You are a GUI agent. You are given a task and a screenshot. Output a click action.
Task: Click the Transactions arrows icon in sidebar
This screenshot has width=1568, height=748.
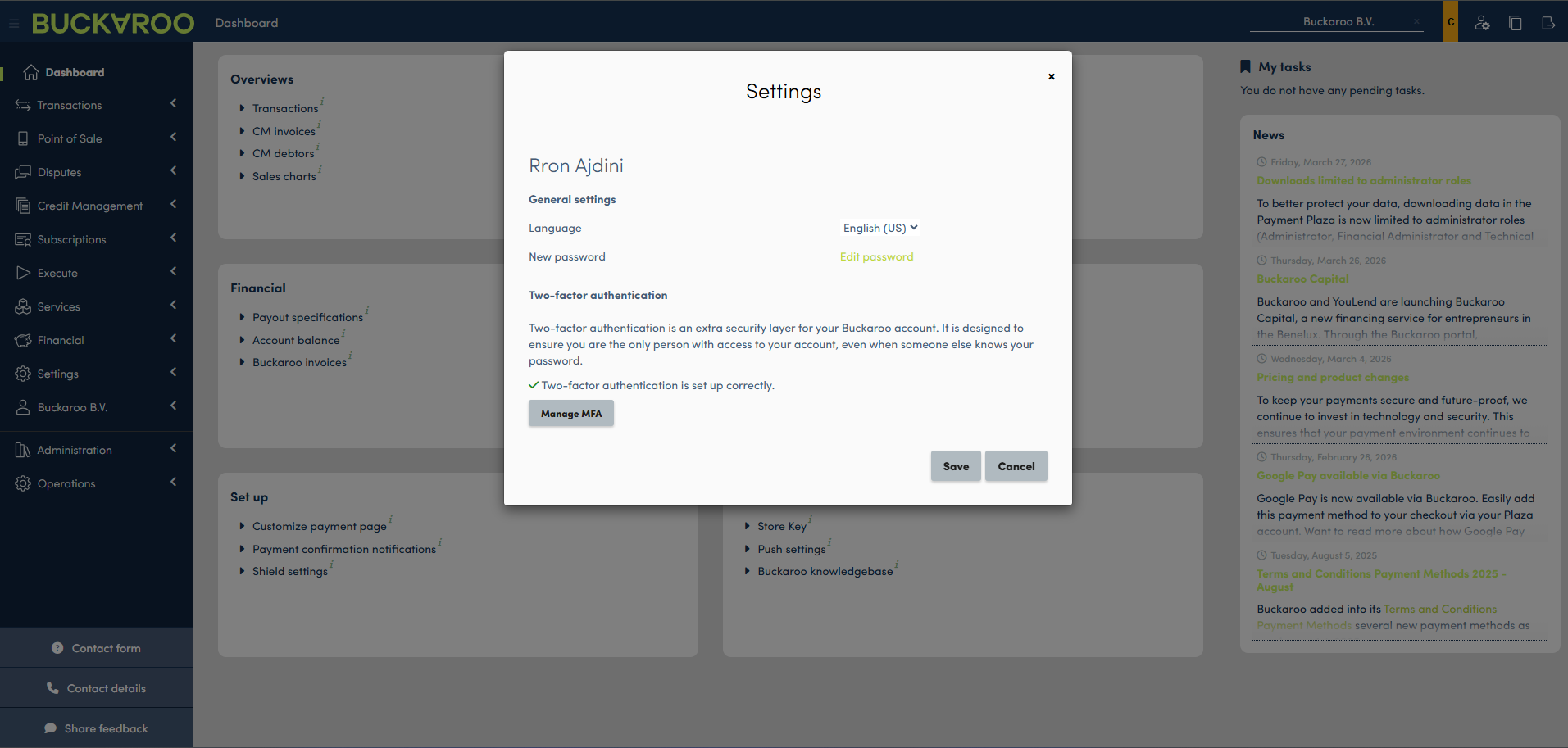(x=23, y=105)
